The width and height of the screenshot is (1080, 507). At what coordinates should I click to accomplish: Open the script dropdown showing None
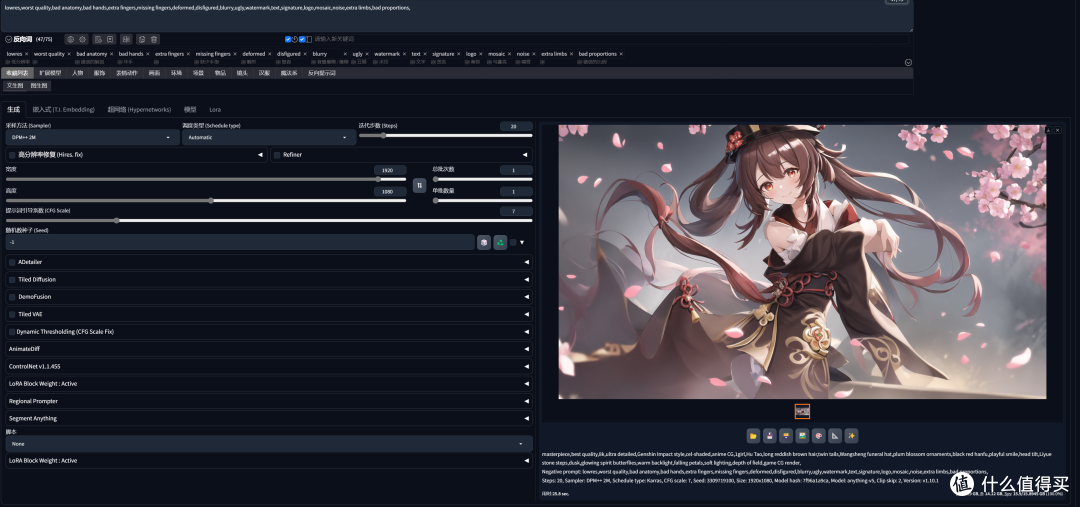click(x=269, y=444)
